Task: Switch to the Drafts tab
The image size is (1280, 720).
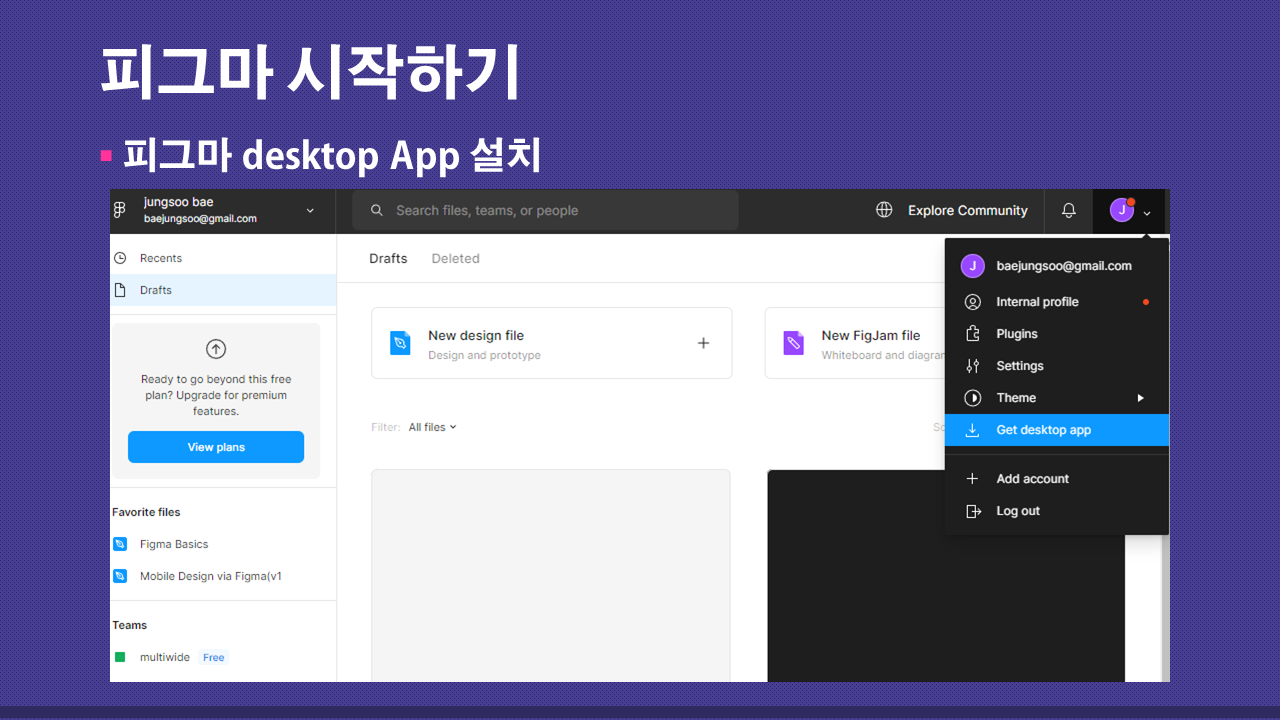Action: 388,258
